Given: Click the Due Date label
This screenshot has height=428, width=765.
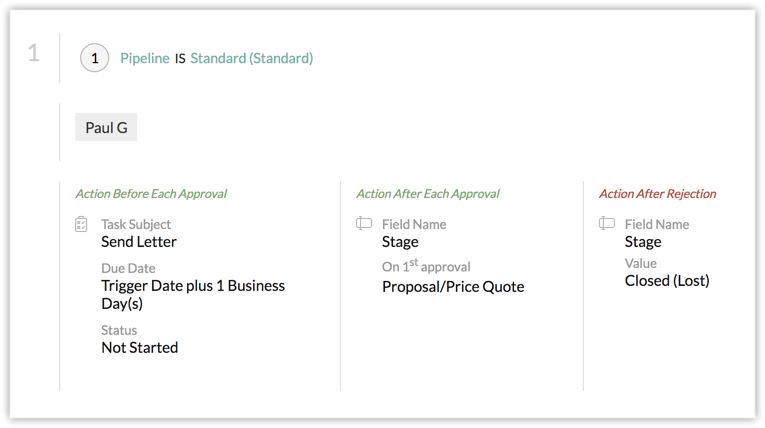Looking at the screenshot, I should click(128, 268).
